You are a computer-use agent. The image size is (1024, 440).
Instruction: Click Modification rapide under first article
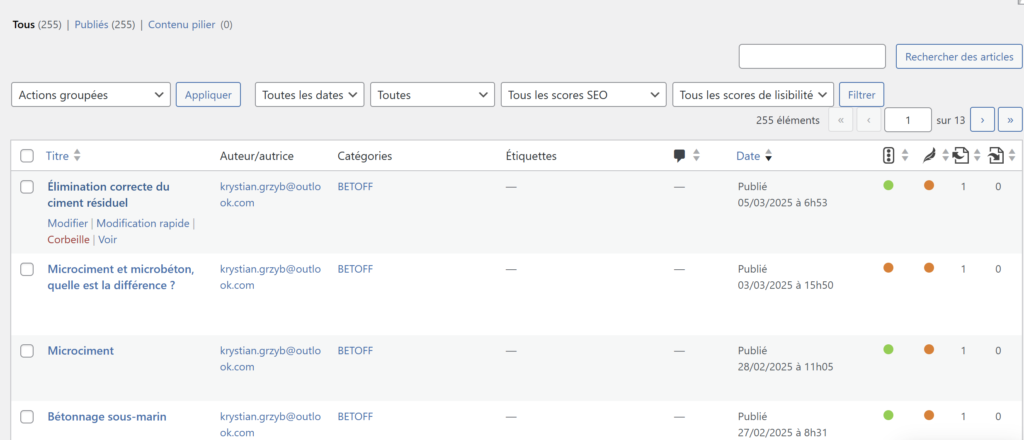(143, 223)
